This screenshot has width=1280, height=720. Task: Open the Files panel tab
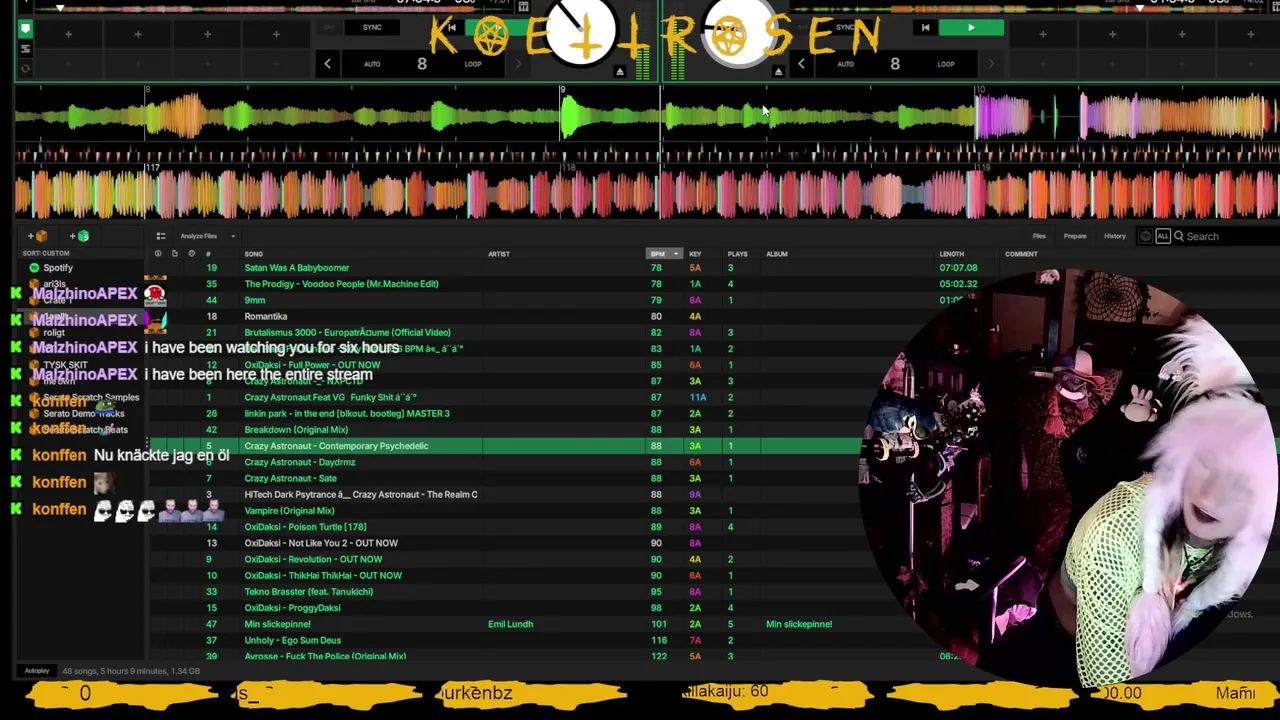coord(1039,237)
